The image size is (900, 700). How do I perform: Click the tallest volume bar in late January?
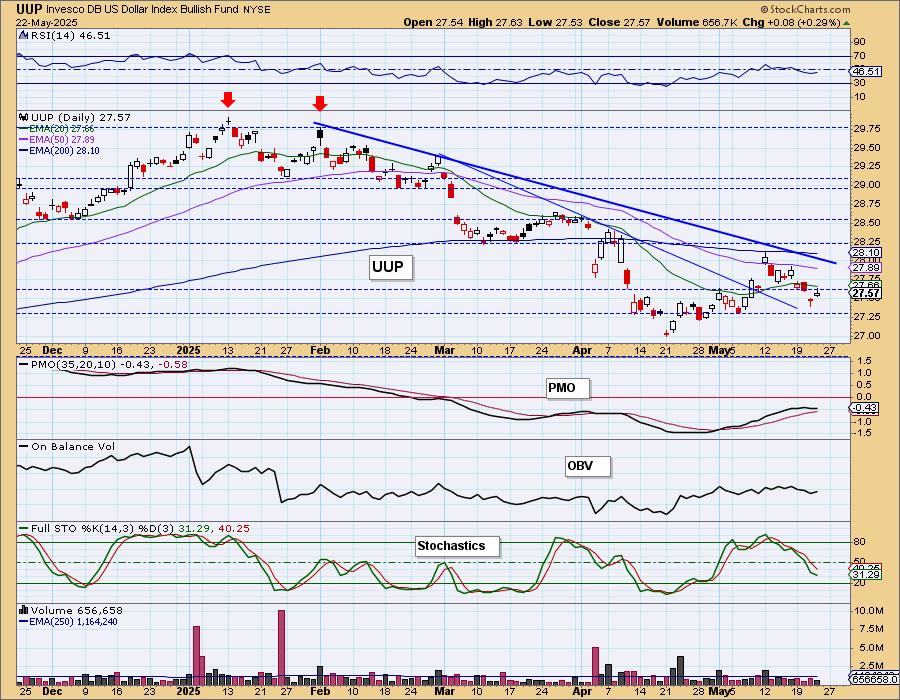281,647
